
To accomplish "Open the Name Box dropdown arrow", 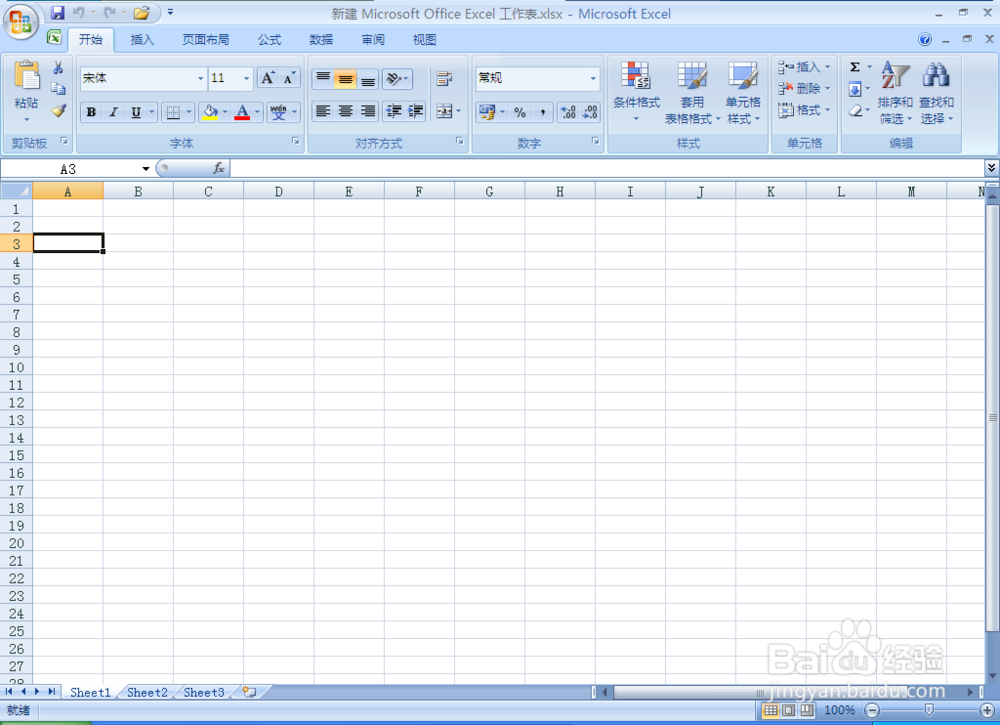I will click(x=145, y=169).
